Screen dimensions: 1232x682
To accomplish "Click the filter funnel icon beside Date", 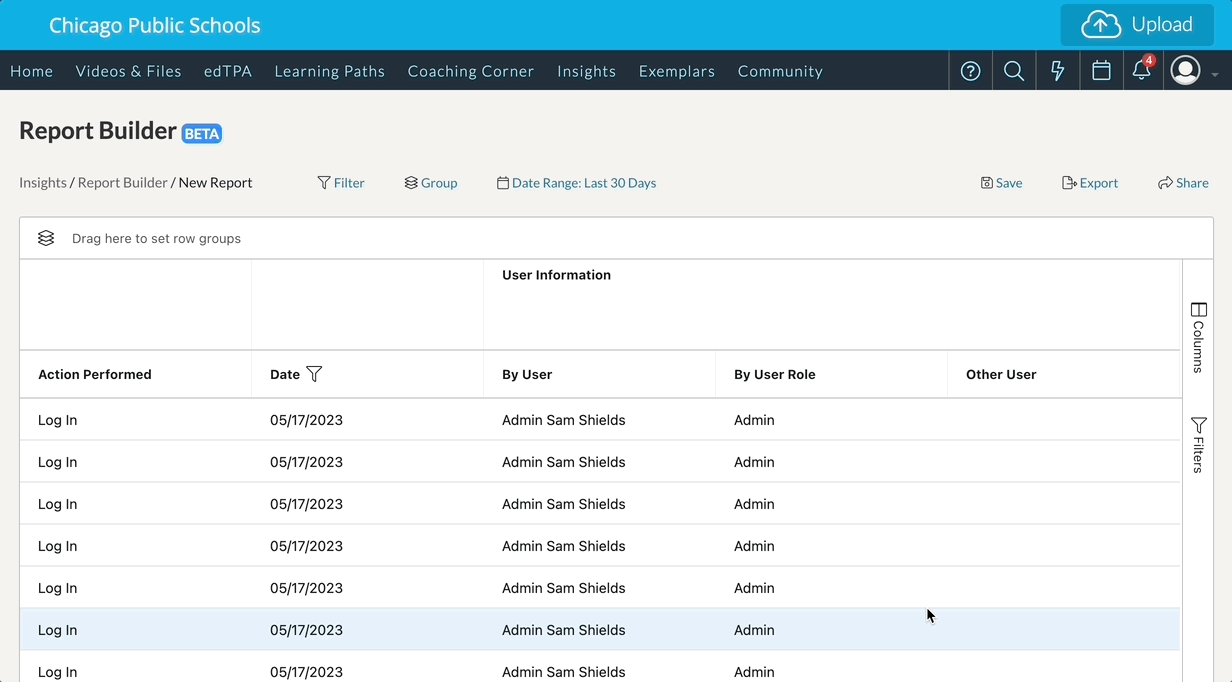I will pyautogui.click(x=314, y=374).
